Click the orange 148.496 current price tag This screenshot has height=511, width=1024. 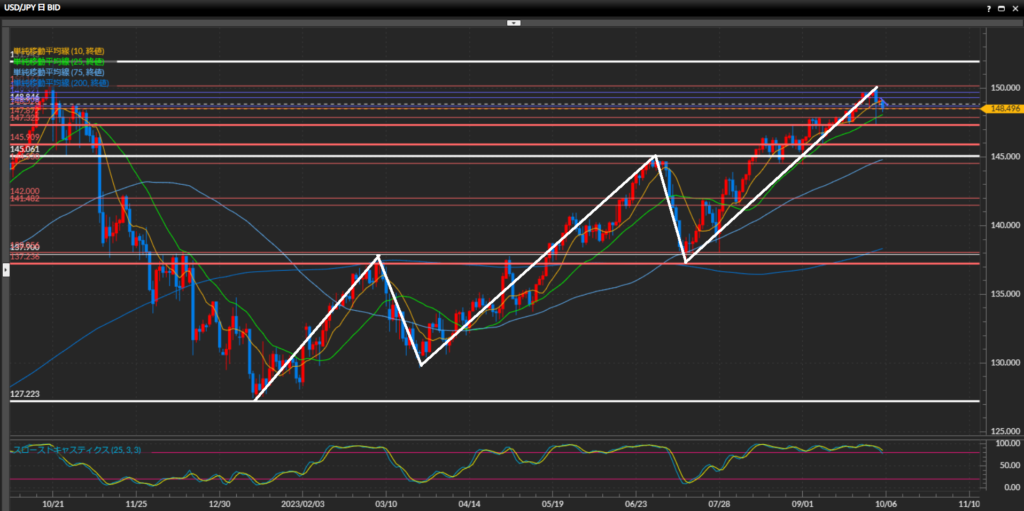(x=1004, y=108)
